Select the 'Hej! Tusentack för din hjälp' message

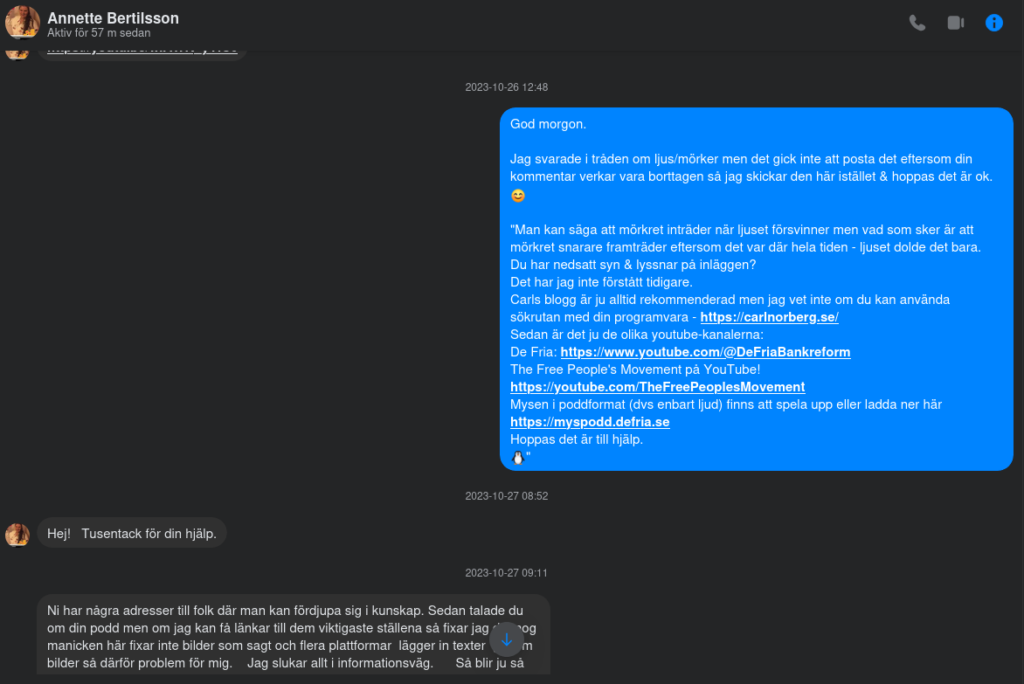(132, 534)
